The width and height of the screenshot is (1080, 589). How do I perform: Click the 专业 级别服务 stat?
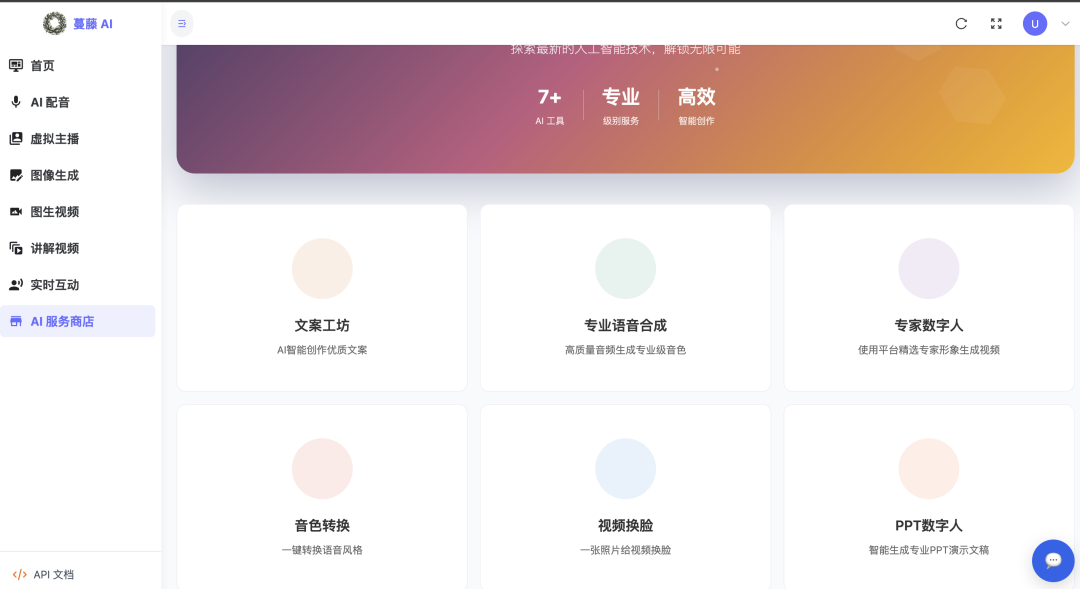coord(621,106)
